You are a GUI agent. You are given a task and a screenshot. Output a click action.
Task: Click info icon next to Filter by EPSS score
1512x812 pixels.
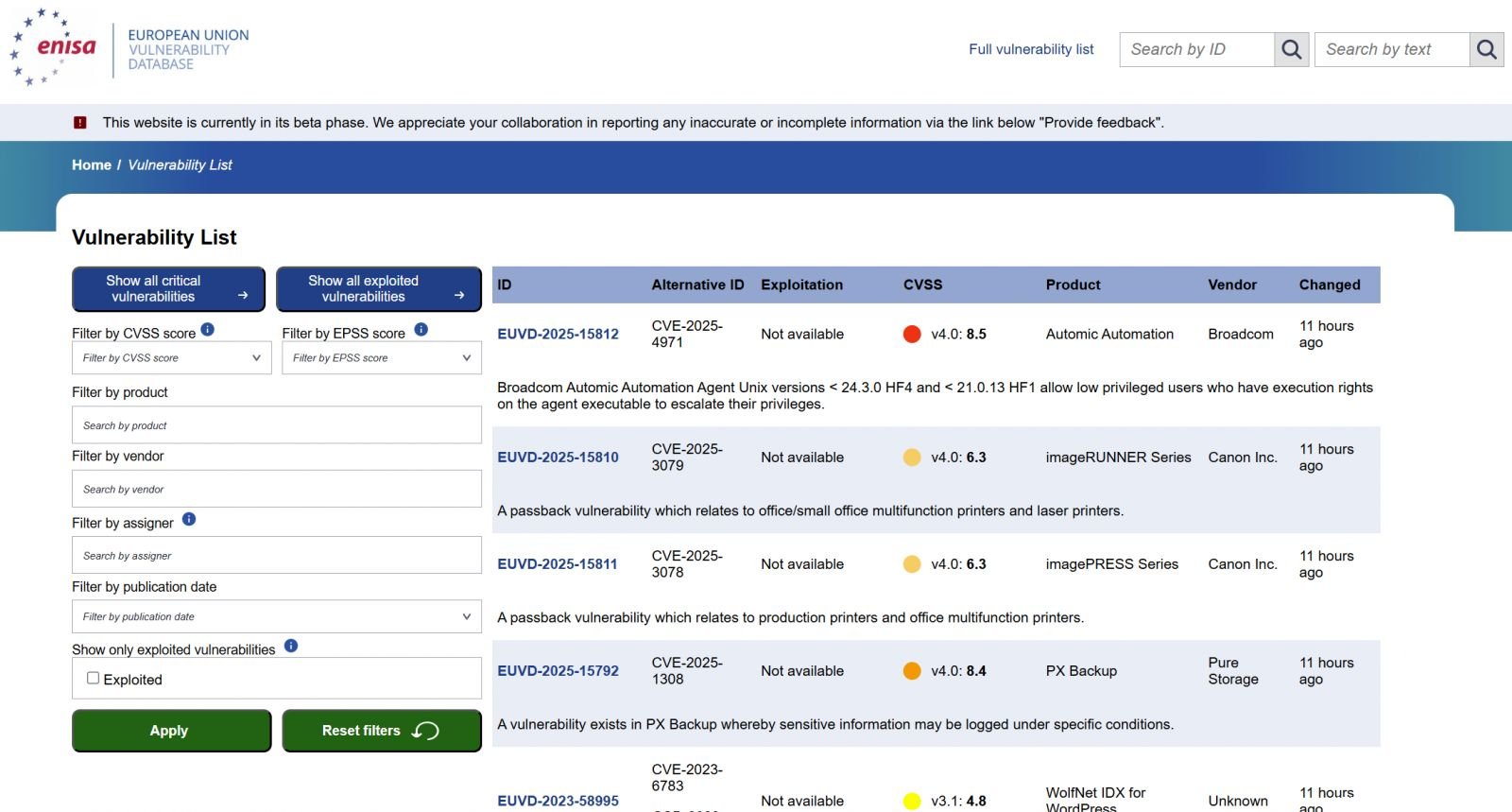[421, 330]
